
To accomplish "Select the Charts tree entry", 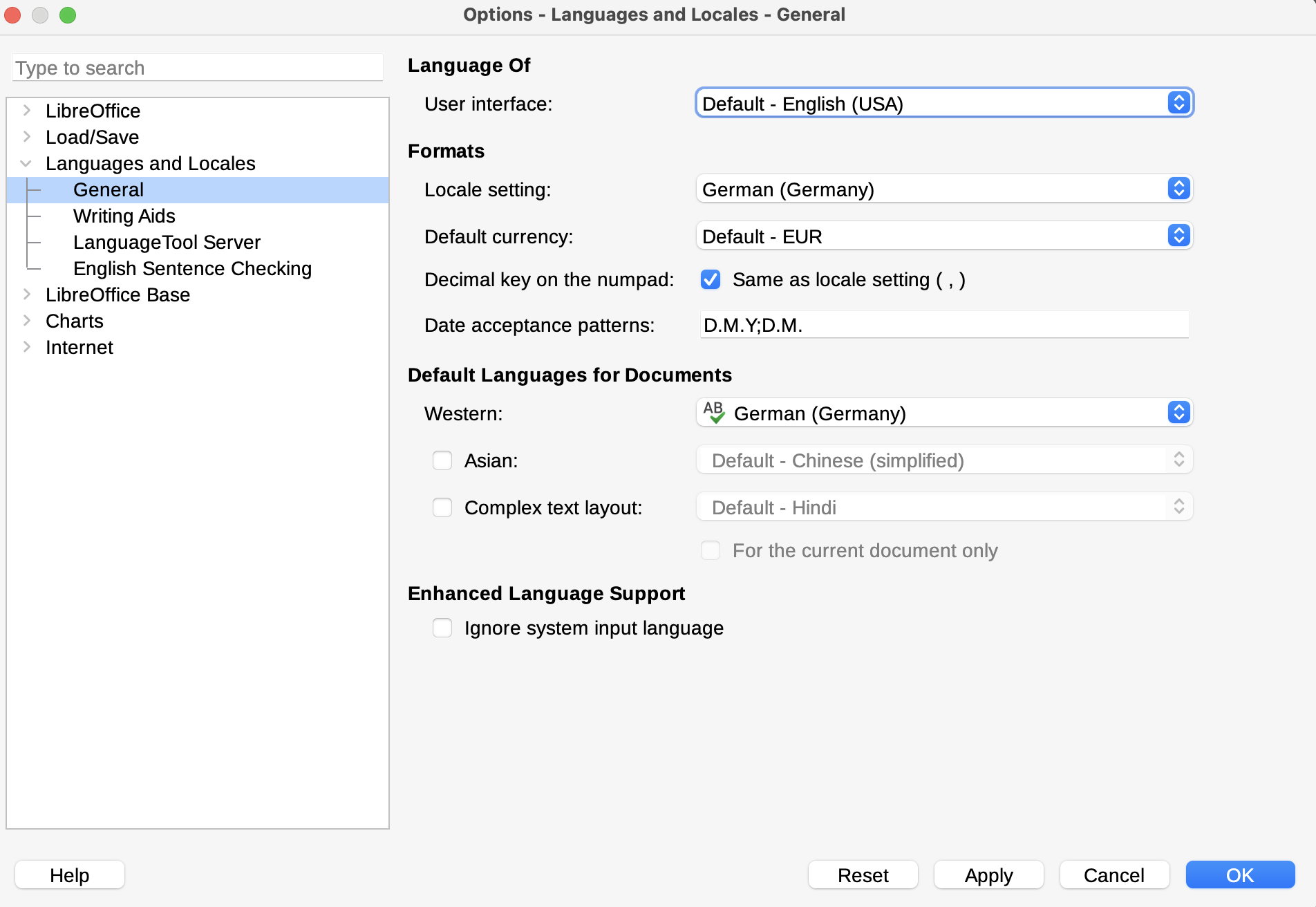I will (75, 321).
